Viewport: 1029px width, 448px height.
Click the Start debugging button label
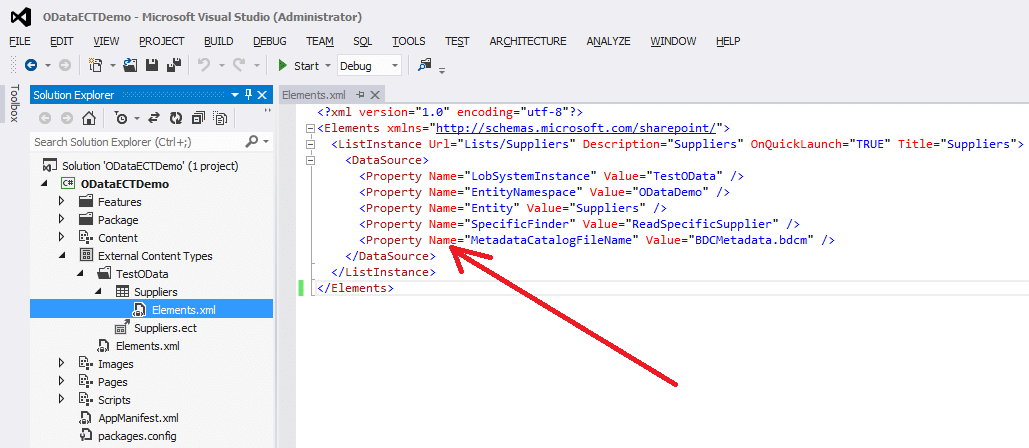point(306,66)
